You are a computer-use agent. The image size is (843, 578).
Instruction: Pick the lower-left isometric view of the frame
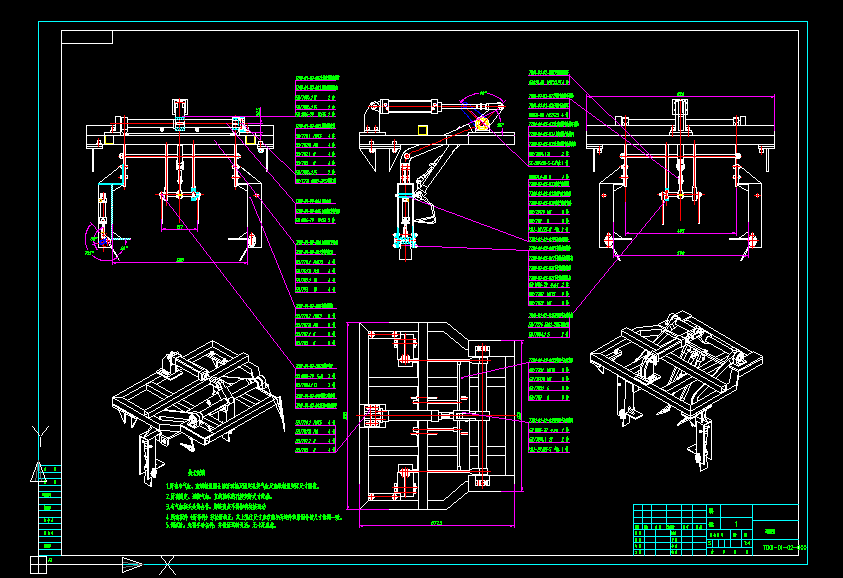tap(198, 411)
